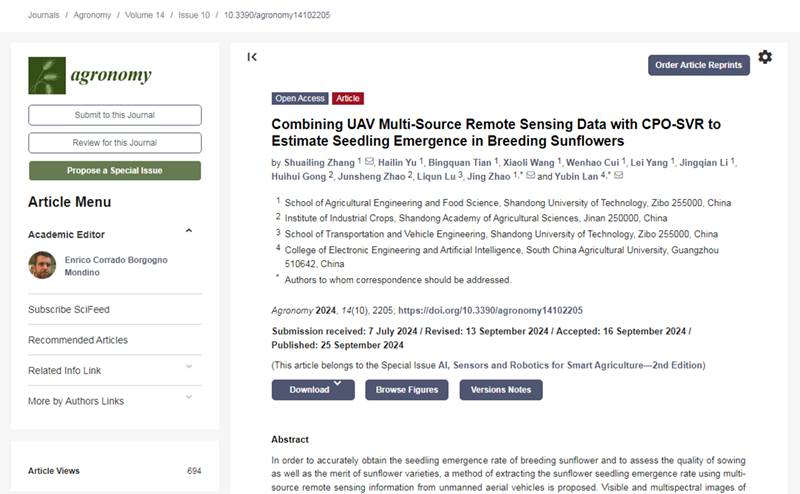
Task: Click email icon after Yubin Lan
Action: (618, 176)
